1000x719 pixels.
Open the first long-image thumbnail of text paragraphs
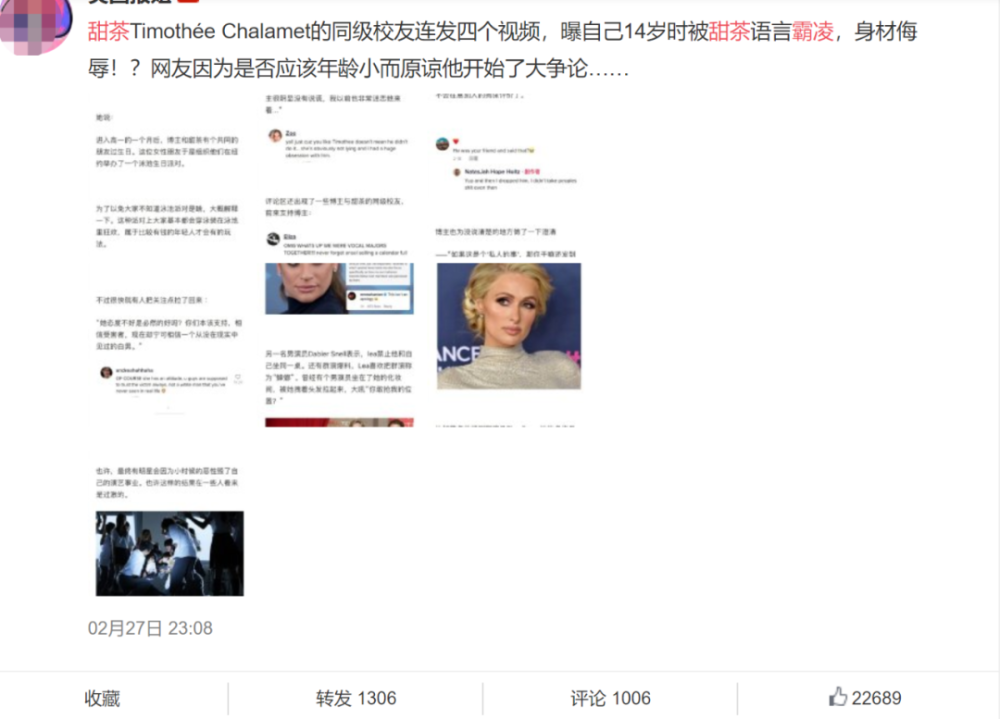tap(170, 260)
